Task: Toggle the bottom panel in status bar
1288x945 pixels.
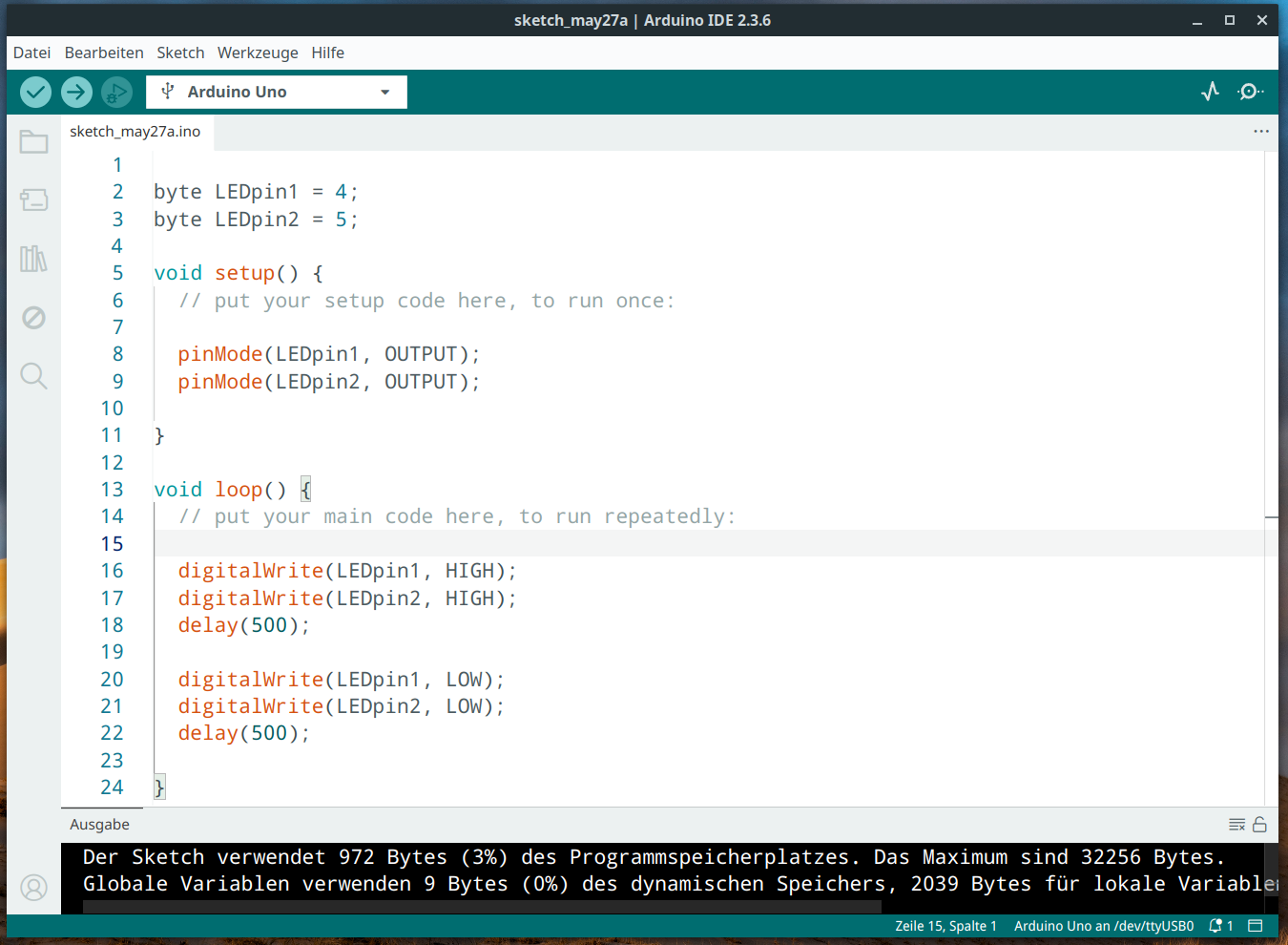Action: pyautogui.click(x=1256, y=926)
